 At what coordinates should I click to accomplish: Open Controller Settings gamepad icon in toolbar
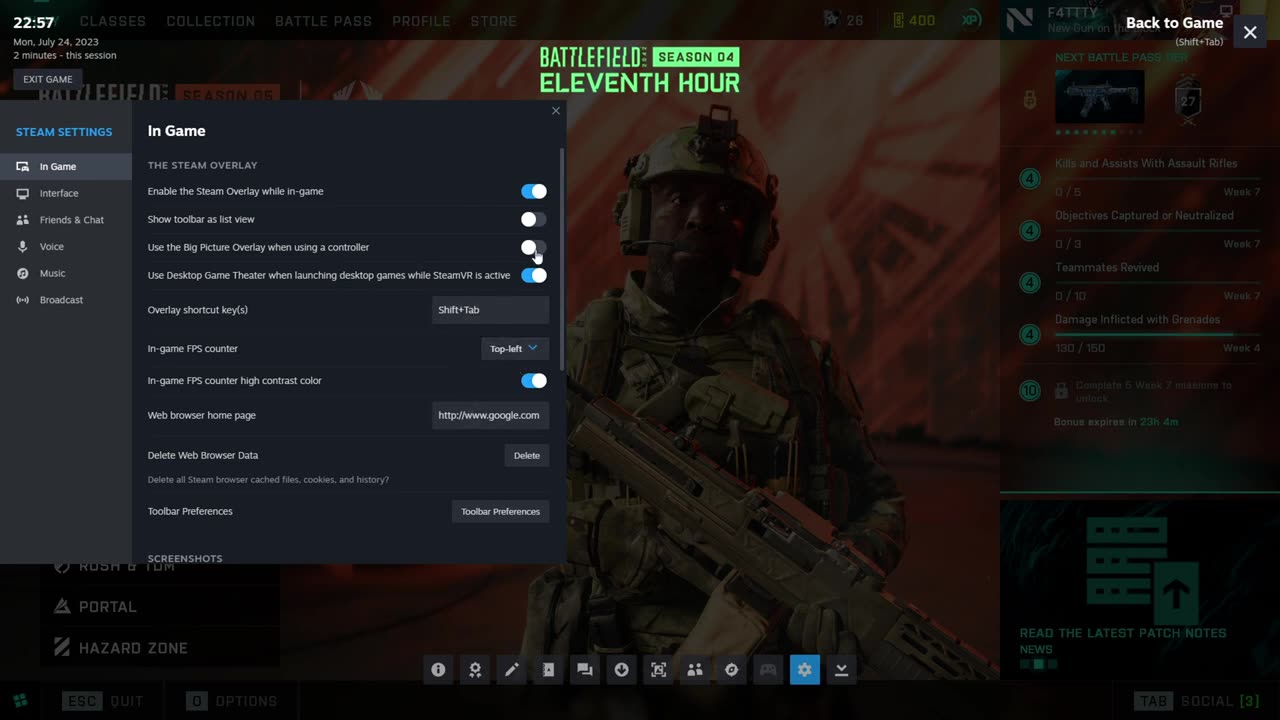click(768, 670)
